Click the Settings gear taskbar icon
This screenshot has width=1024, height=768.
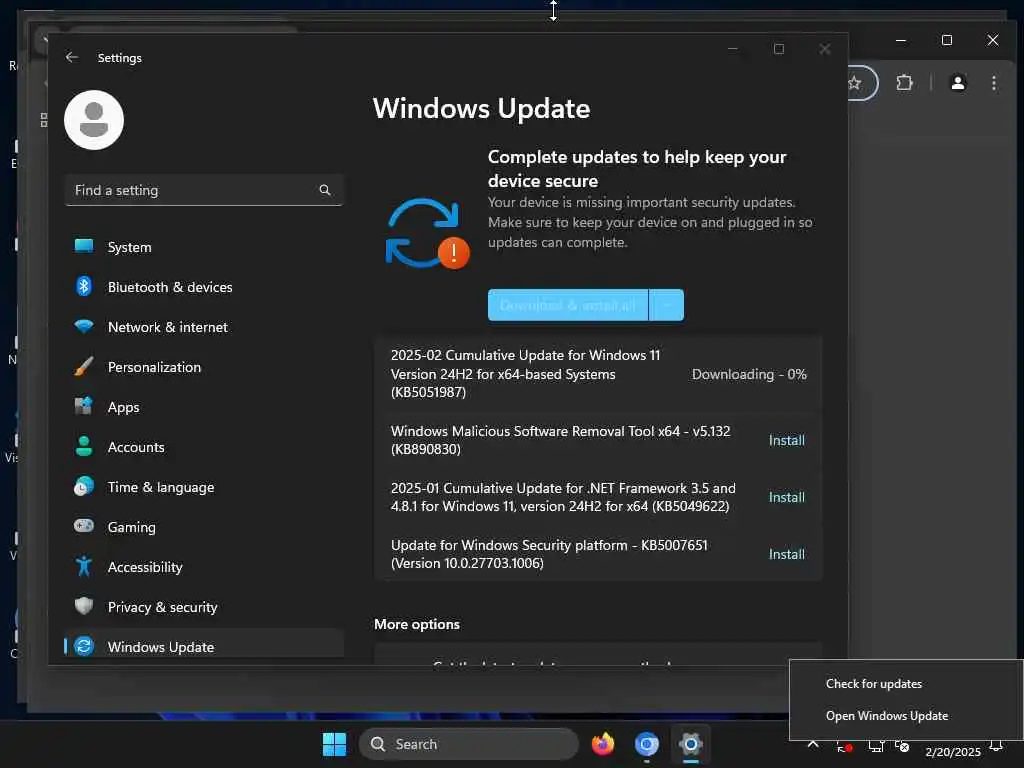click(x=690, y=744)
